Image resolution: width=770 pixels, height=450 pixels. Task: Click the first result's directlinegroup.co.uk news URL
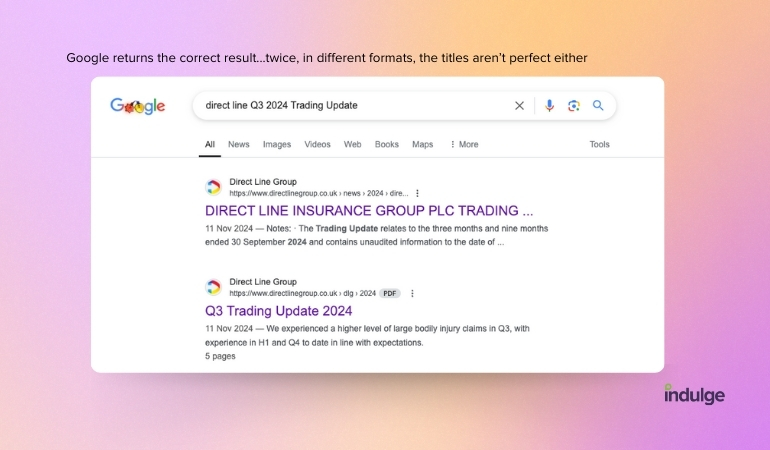pyautogui.click(x=319, y=194)
